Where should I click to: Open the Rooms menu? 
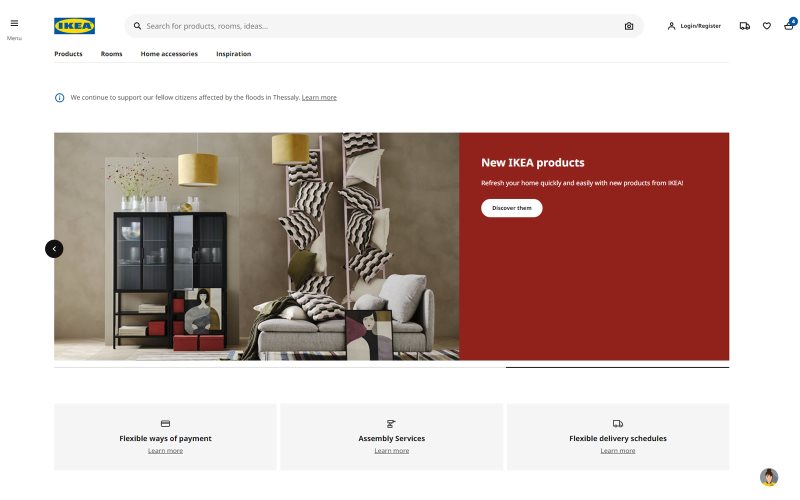(111, 54)
